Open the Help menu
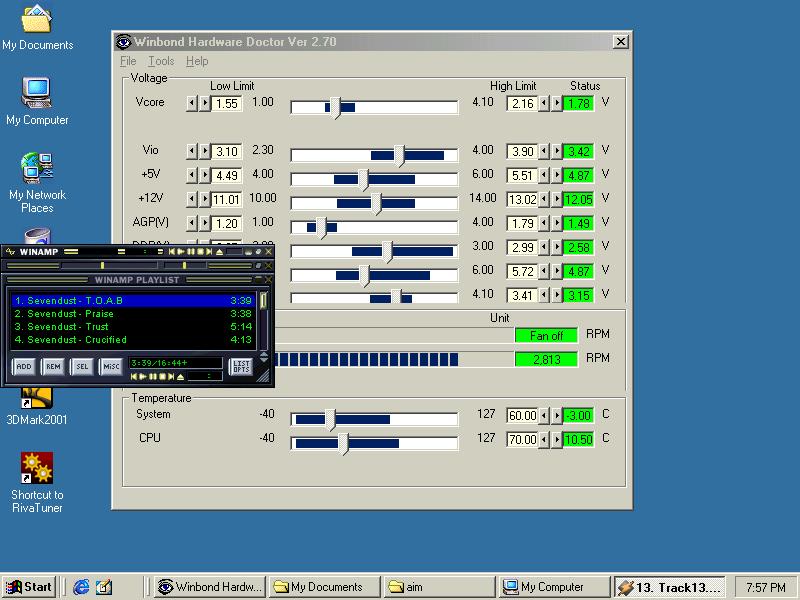 pos(197,61)
